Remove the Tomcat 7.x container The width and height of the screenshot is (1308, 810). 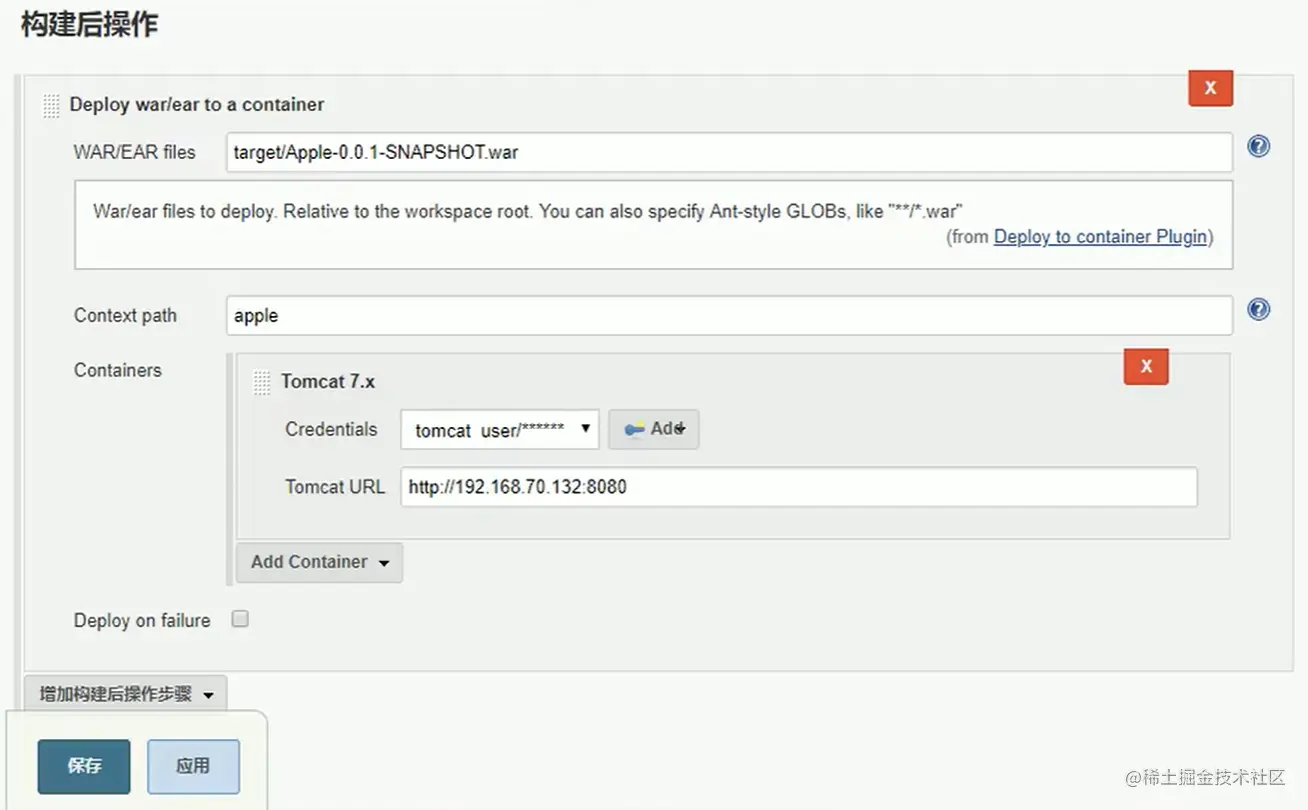(x=1146, y=366)
